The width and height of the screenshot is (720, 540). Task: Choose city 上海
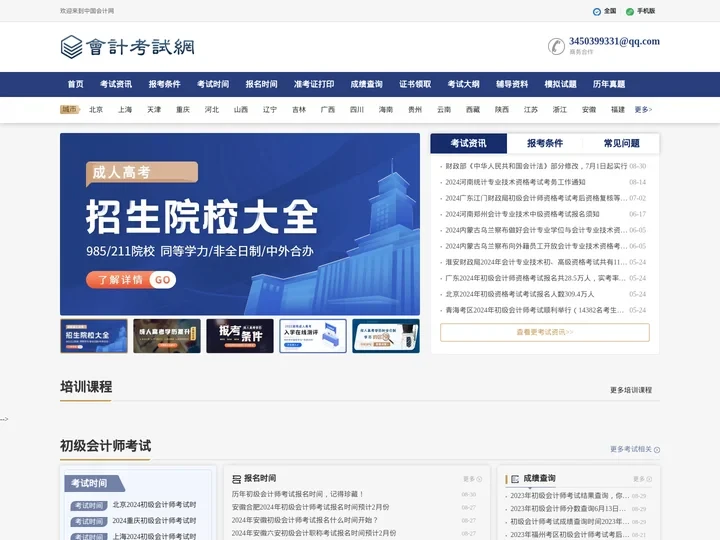pyautogui.click(x=125, y=109)
